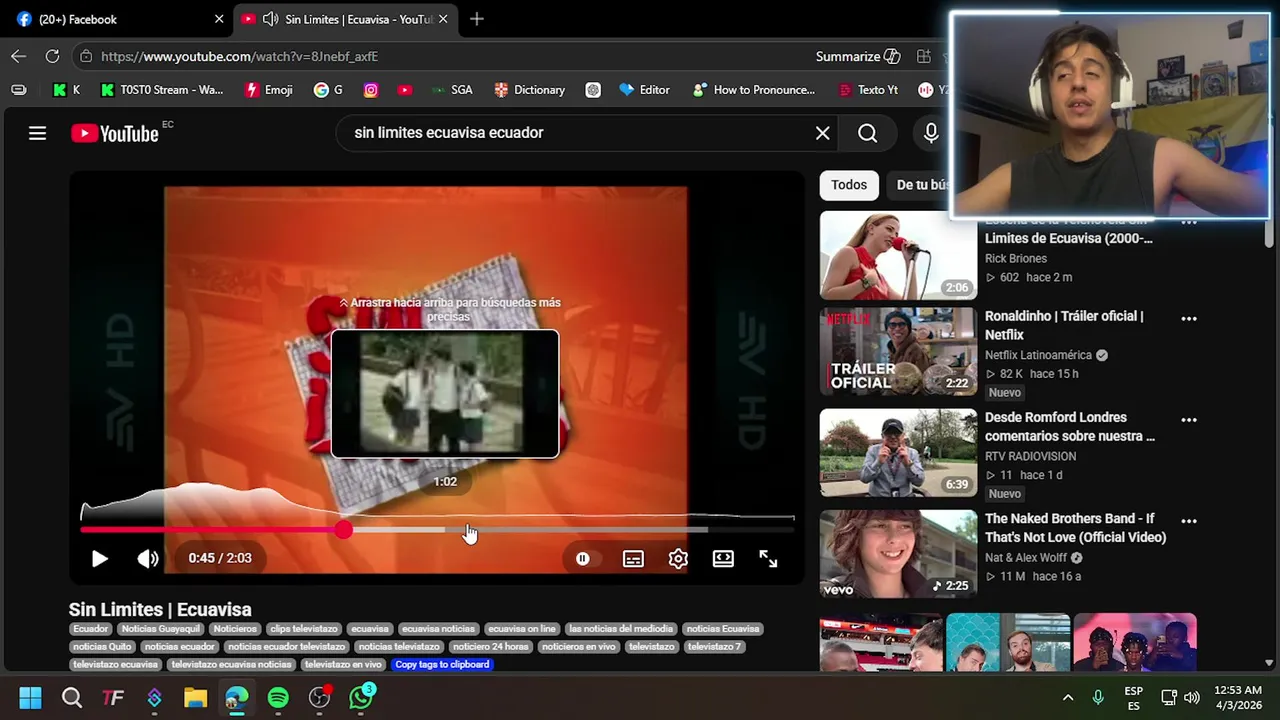The image size is (1280, 720).
Task: Open the ChatGPT bookmark icon
Action: point(593,90)
